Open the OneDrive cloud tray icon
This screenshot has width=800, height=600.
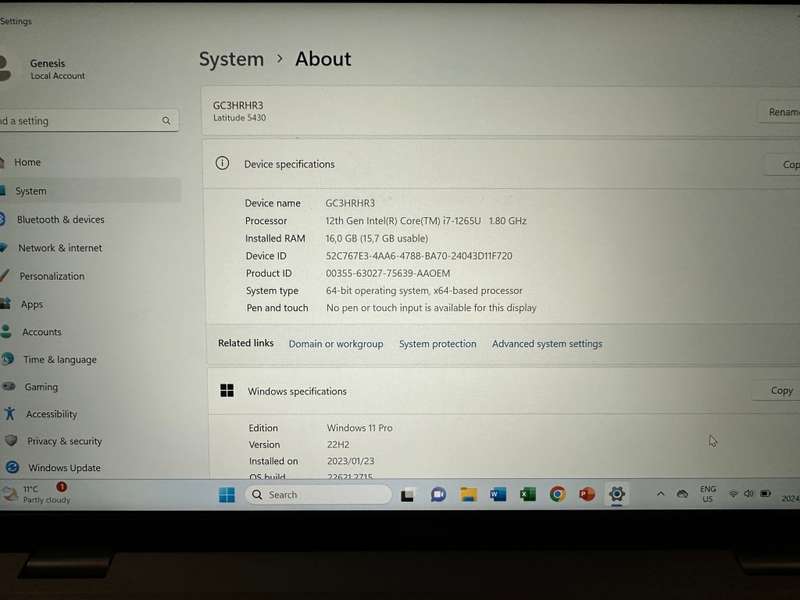coord(682,494)
